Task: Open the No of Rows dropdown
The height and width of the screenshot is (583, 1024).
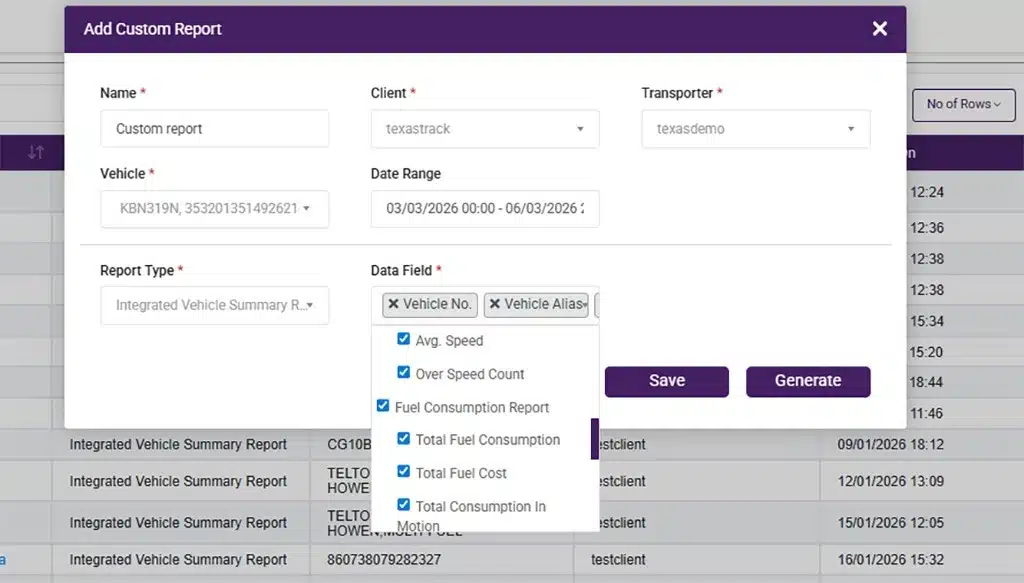Action: pyautogui.click(x=963, y=105)
